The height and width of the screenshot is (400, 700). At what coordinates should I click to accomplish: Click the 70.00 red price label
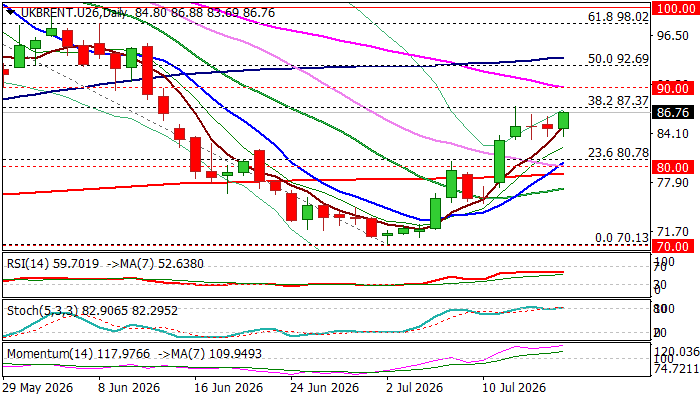point(673,246)
